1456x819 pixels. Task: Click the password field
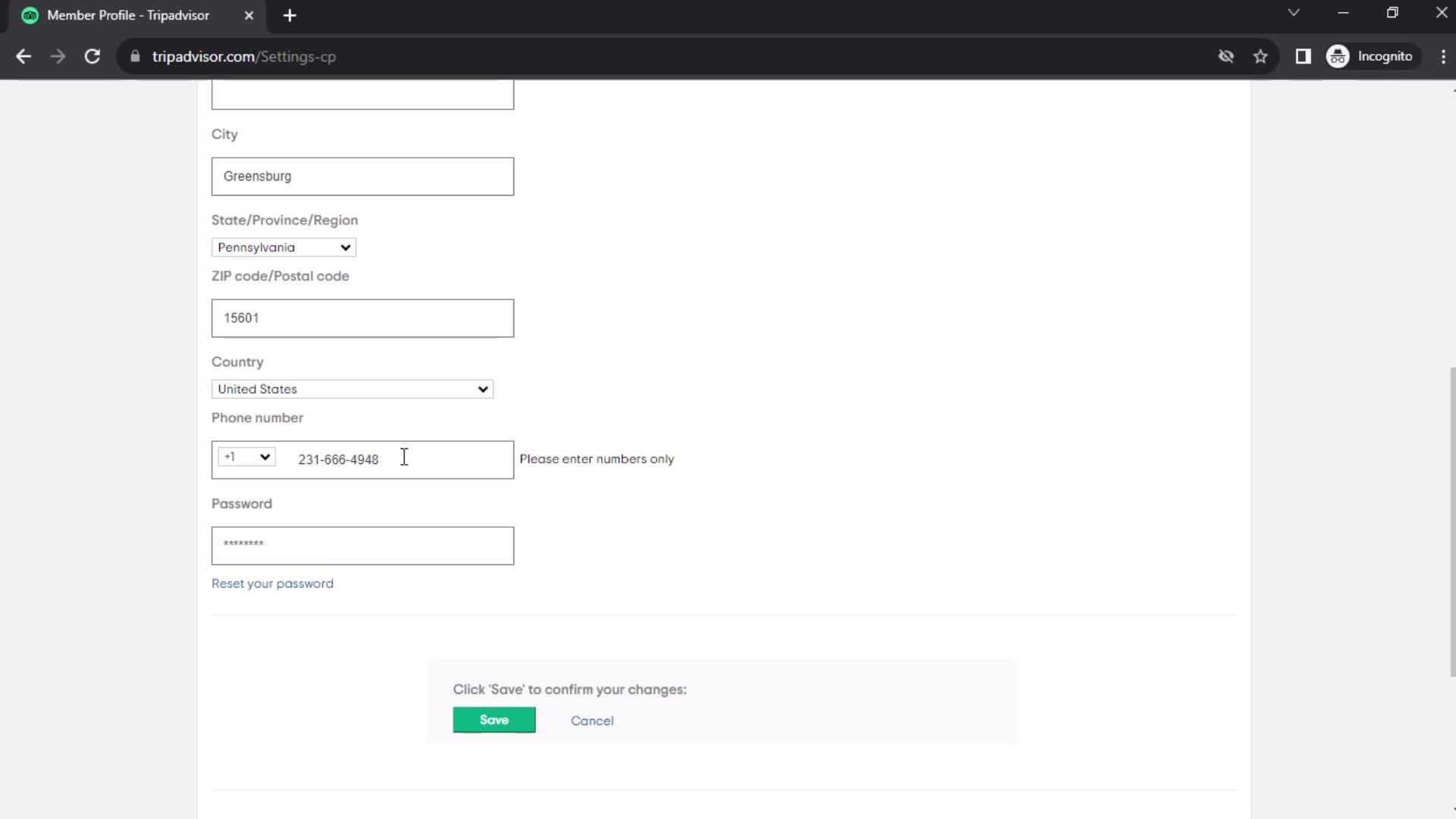tap(363, 545)
